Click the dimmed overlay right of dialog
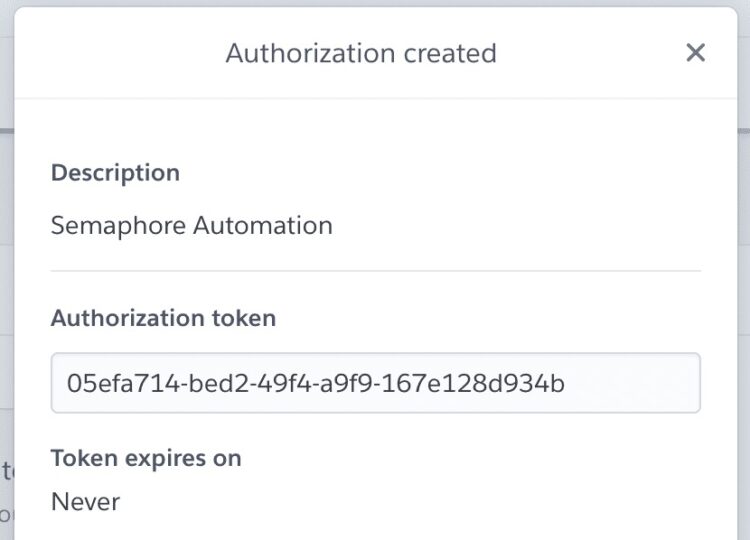 (x=744, y=287)
